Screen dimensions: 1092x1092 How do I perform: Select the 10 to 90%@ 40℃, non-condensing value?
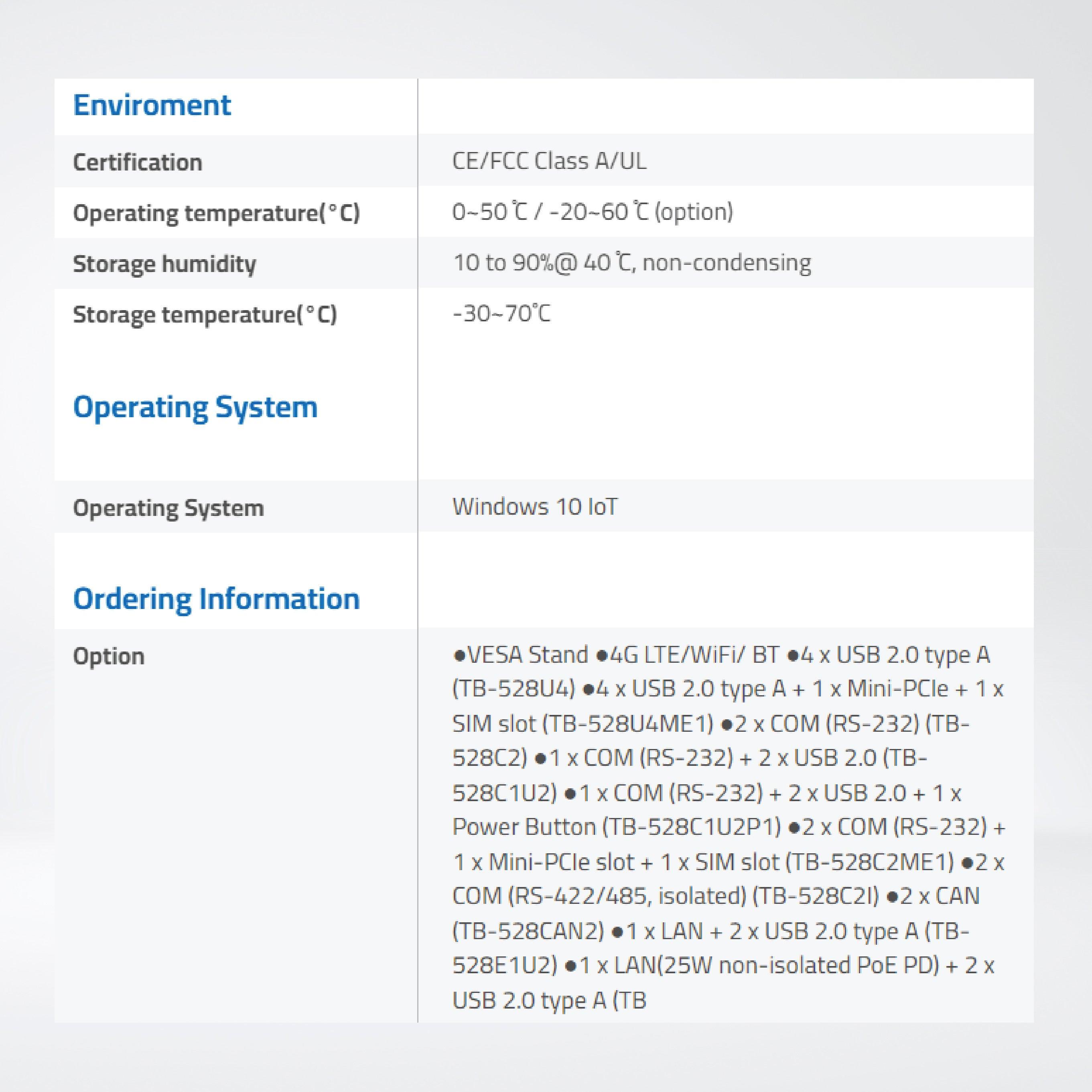pos(632,263)
